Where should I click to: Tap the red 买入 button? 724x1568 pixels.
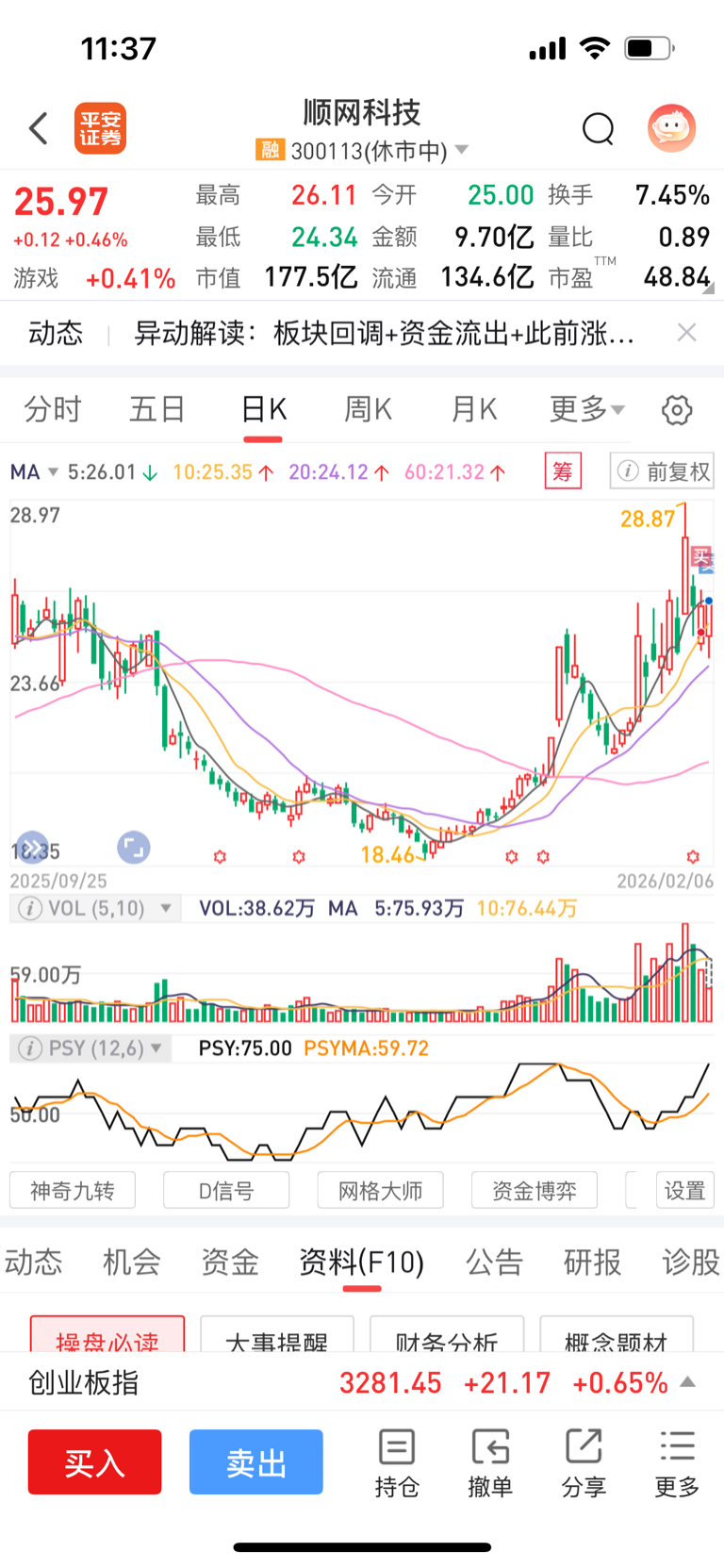tap(94, 1462)
